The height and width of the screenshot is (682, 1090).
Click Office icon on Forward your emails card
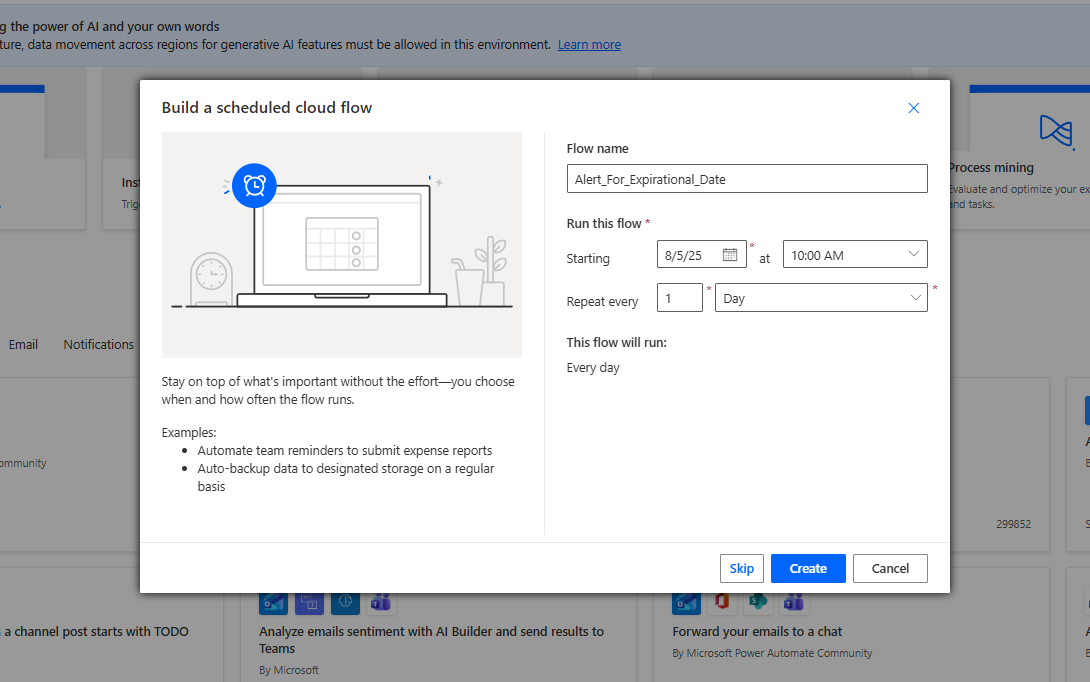pyautogui.click(x=722, y=603)
